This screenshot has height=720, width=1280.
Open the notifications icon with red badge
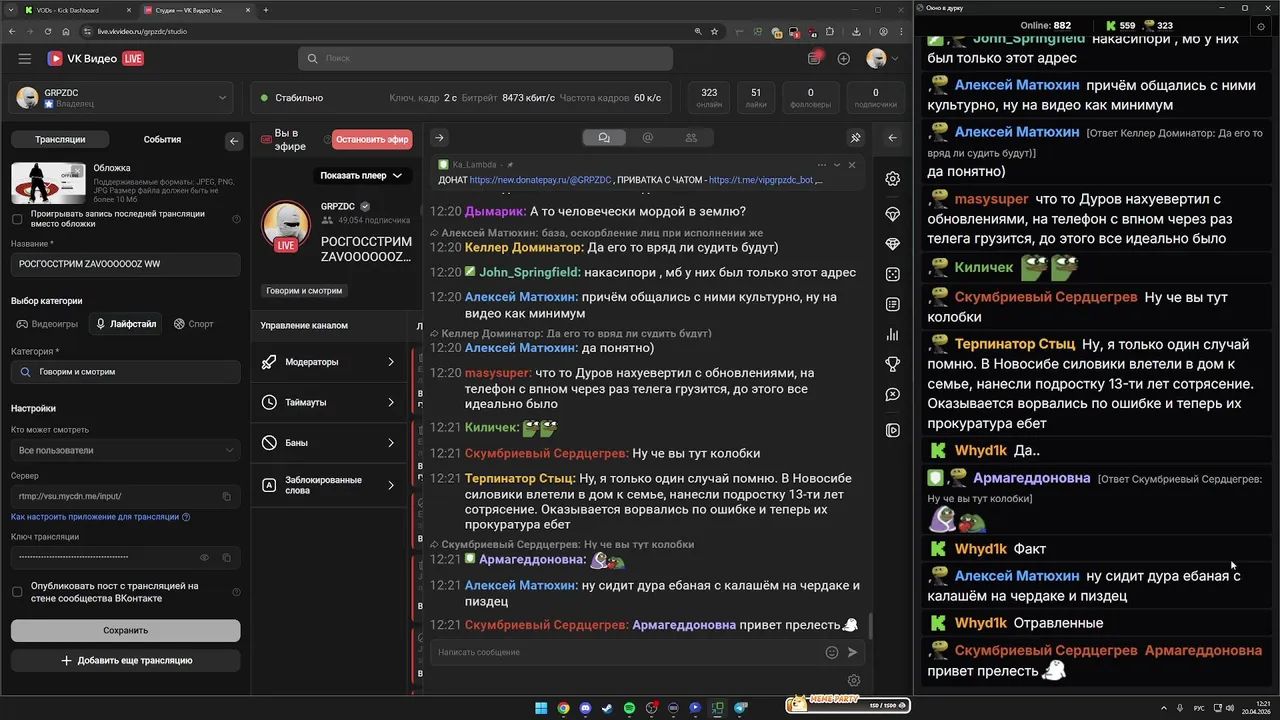coord(815,58)
